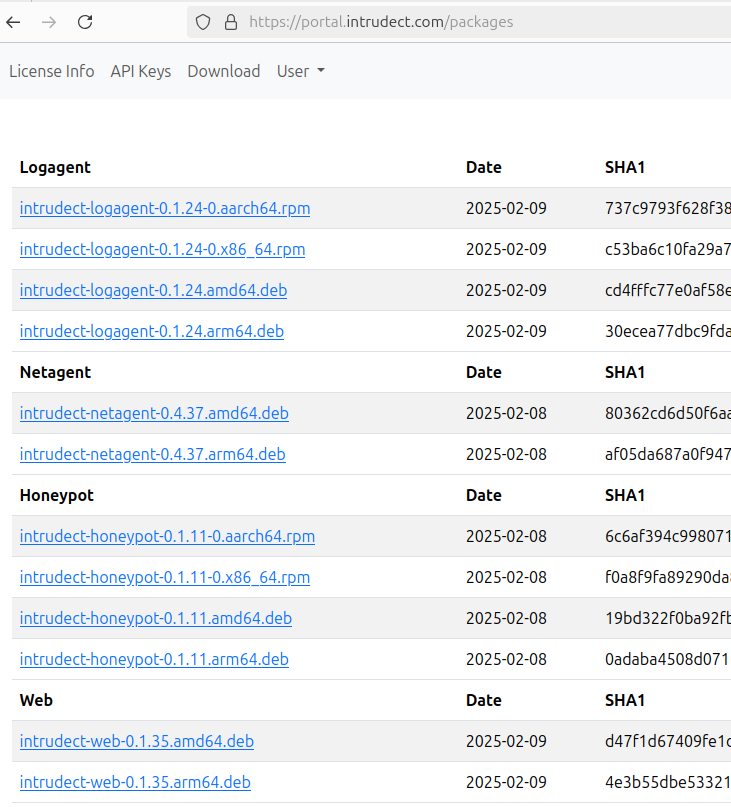Expand the User dropdown menu
This screenshot has width=731, height=810.
[x=301, y=71]
